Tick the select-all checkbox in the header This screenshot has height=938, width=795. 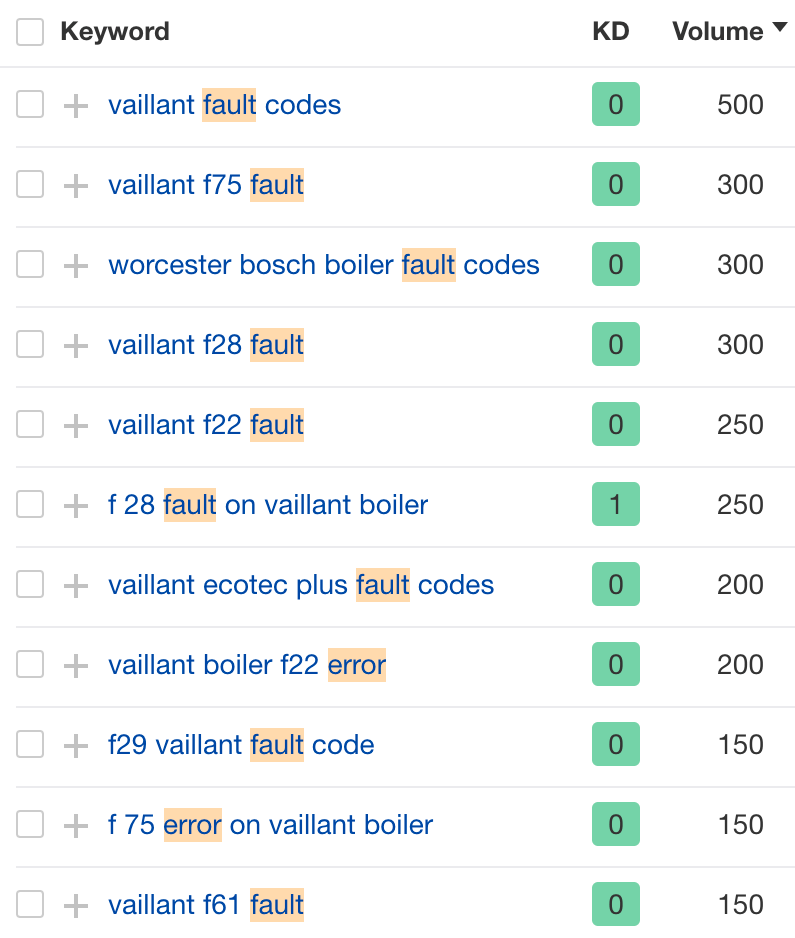pos(30,32)
